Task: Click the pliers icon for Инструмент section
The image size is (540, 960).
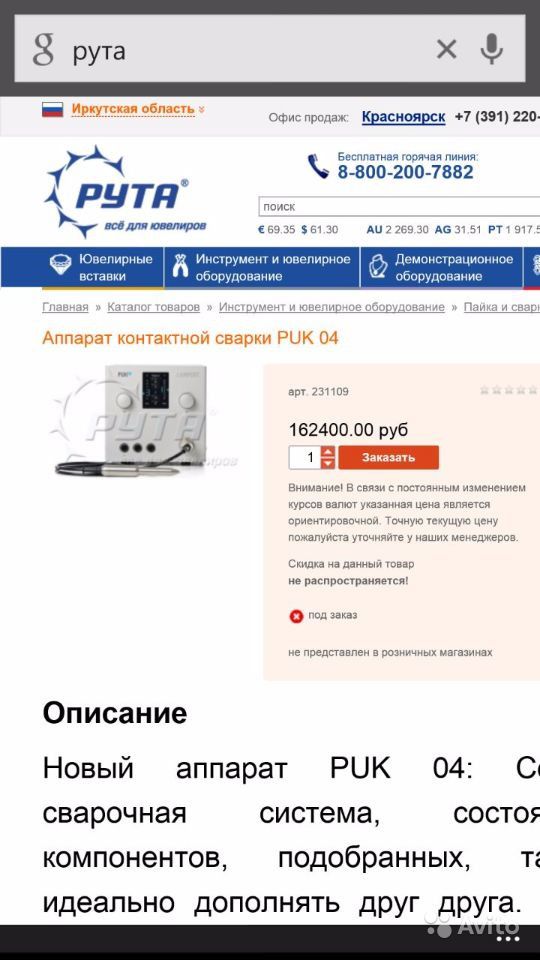Action: 179,266
